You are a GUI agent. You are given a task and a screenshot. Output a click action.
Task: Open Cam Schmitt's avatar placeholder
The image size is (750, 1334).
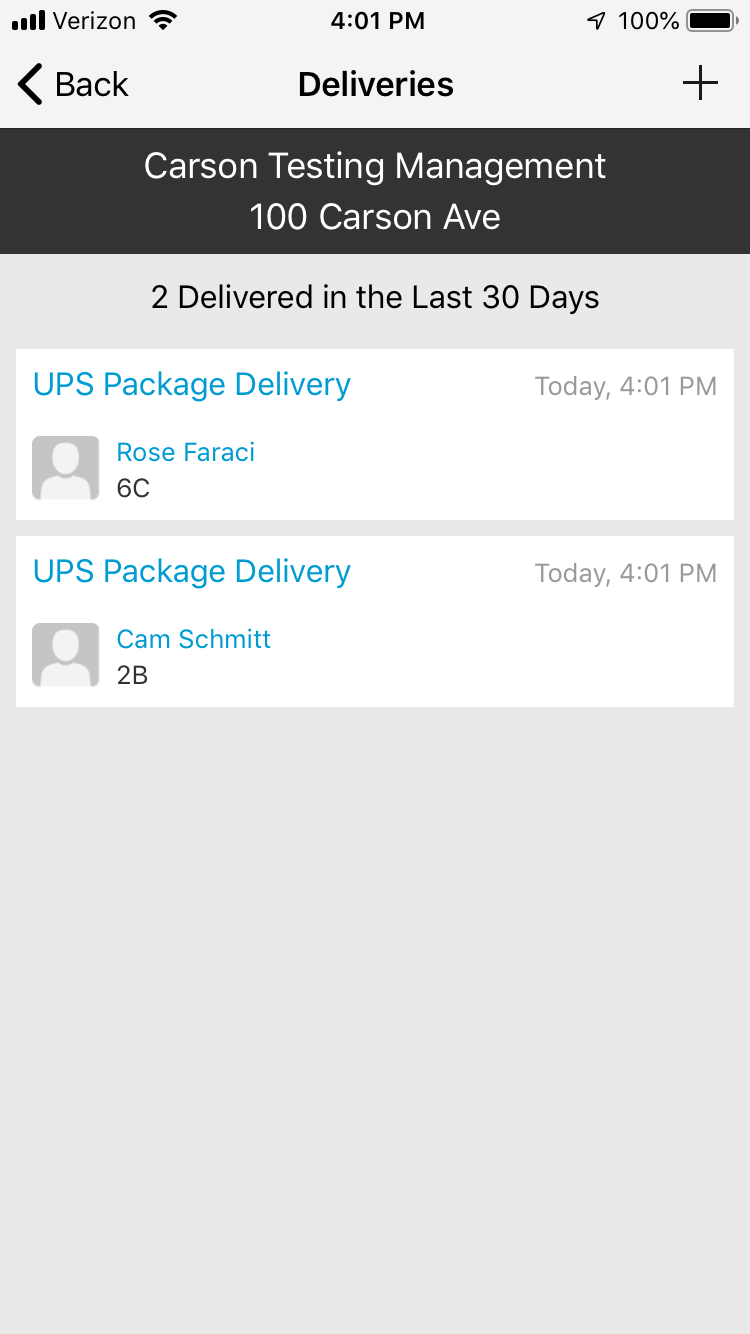pos(66,655)
